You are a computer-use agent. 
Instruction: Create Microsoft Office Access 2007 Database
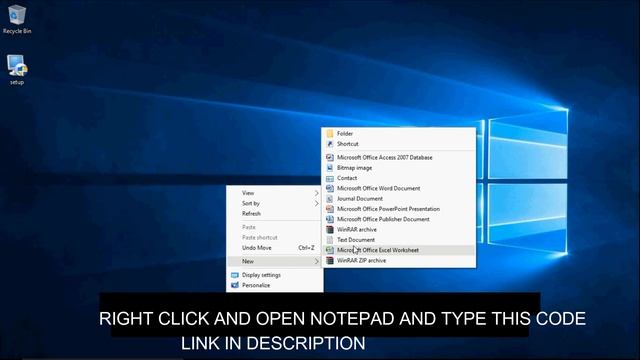(399, 157)
